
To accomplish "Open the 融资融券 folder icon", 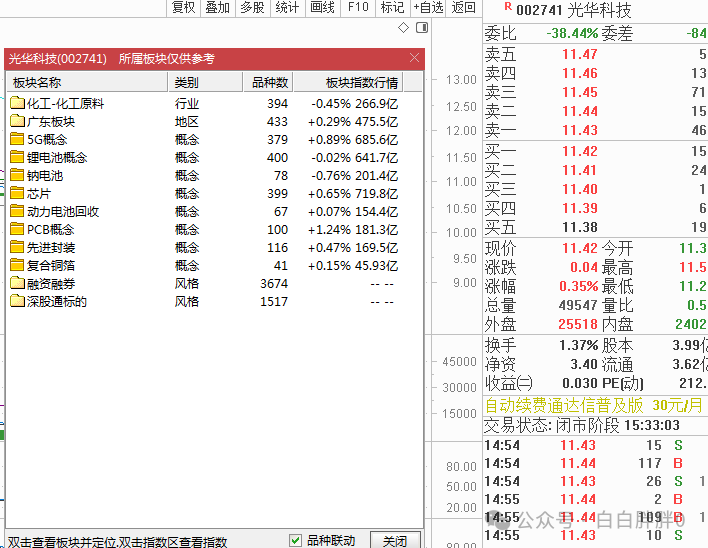I will (x=17, y=283).
